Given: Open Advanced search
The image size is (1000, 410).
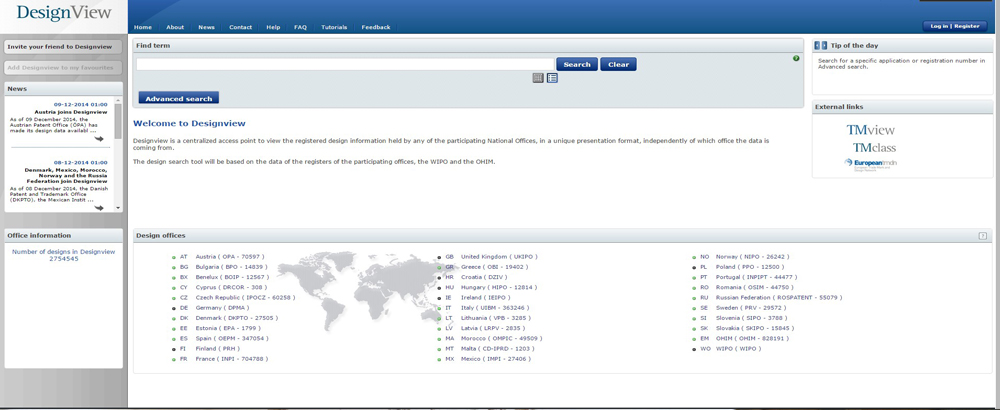Looking at the screenshot, I should [179, 99].
